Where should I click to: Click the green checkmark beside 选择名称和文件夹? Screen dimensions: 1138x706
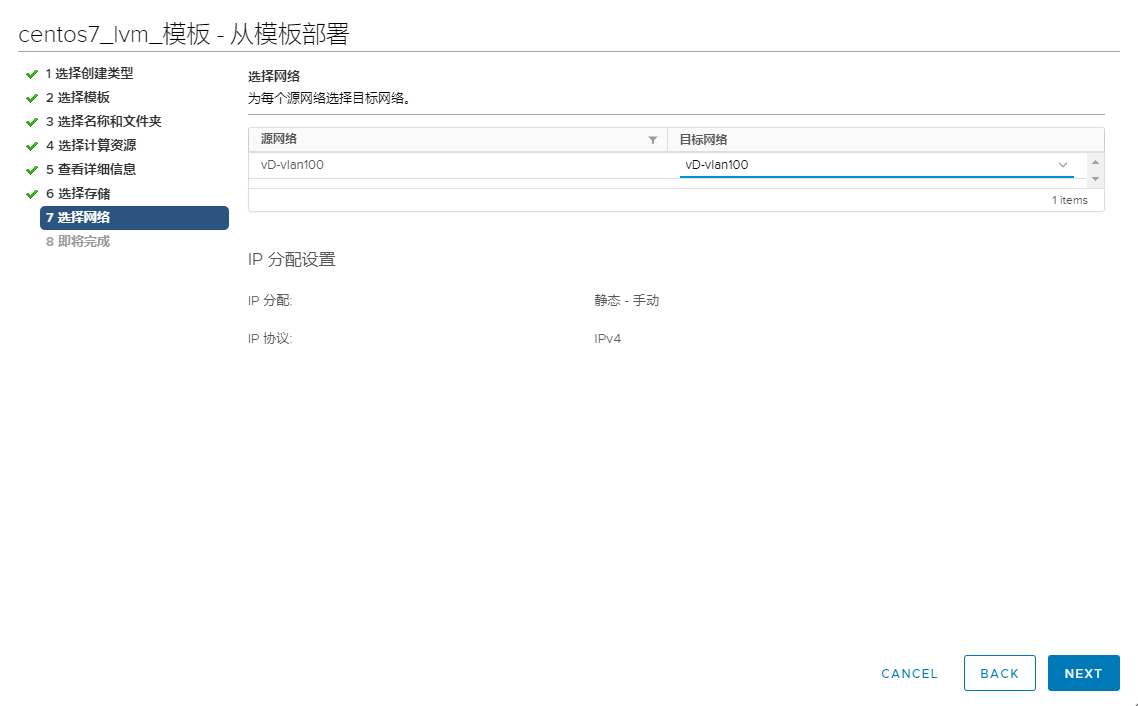click(31, 122)
